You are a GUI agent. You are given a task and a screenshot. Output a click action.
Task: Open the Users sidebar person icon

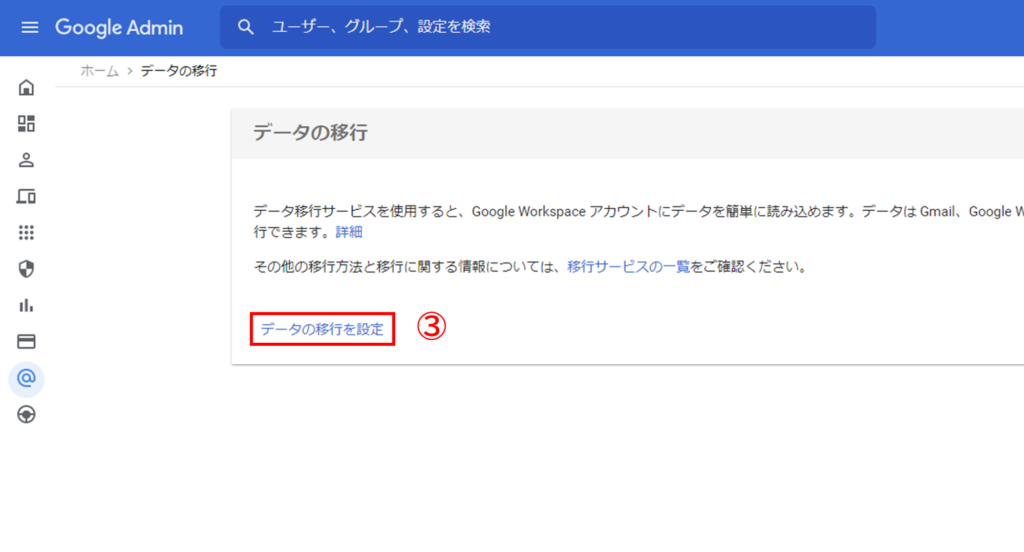tap(26, 160)
